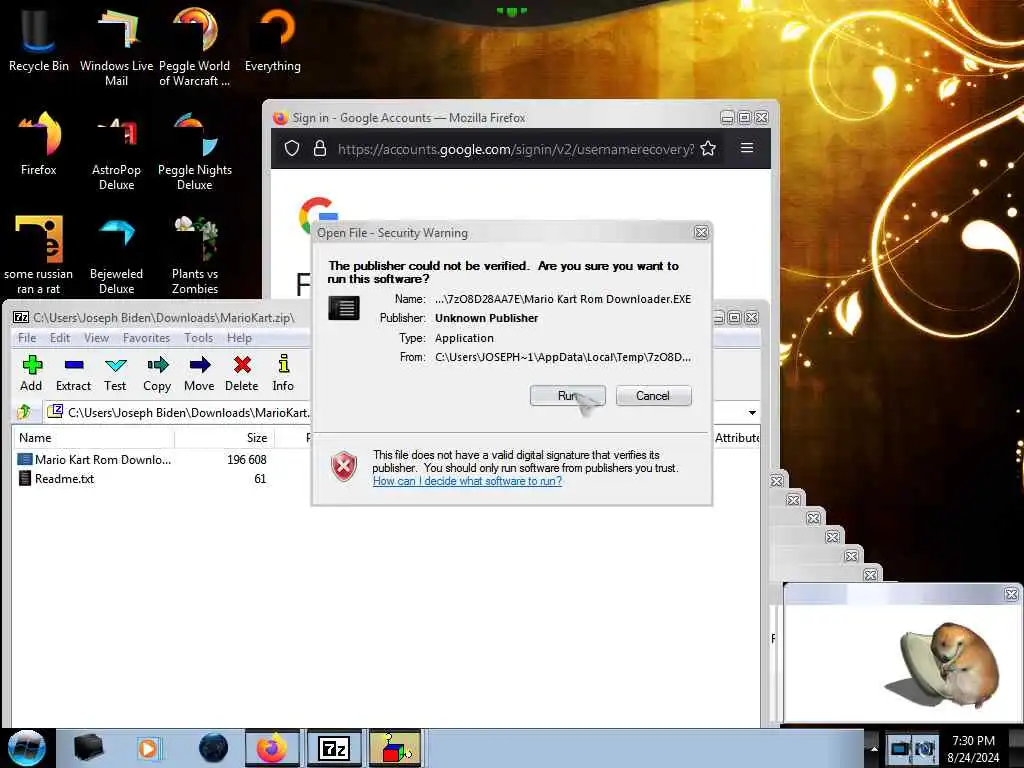Open the View menu in 7-Zip
The image size is (1024, 768).
96,338
